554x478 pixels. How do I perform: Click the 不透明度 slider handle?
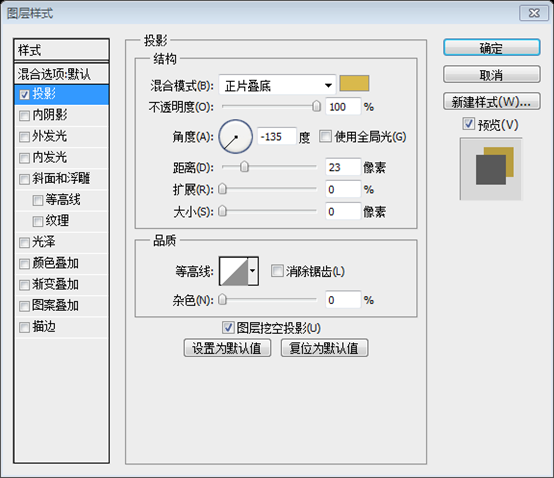click(x=317, y=106)
